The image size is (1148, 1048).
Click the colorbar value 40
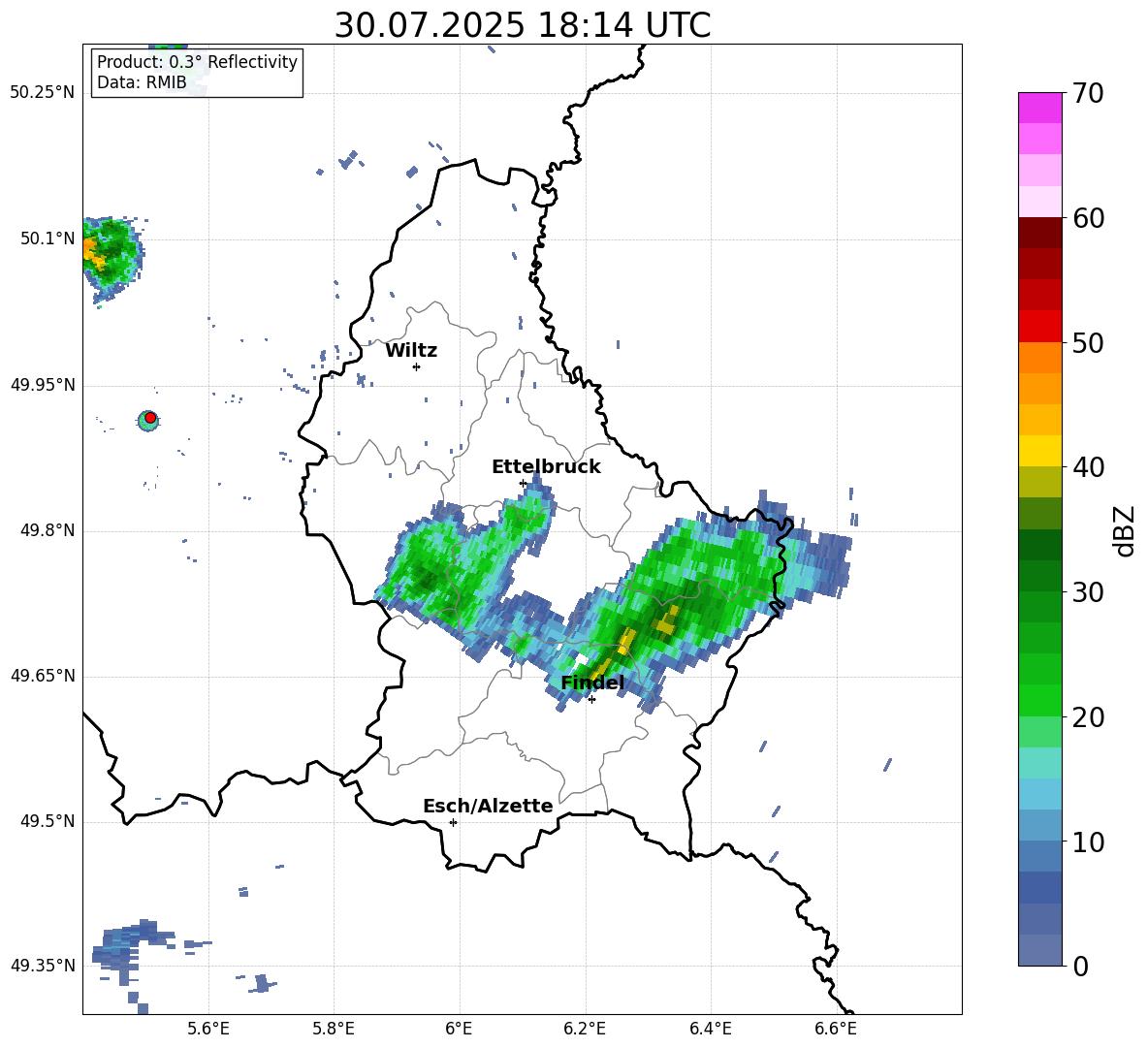tap(1088, 467)
